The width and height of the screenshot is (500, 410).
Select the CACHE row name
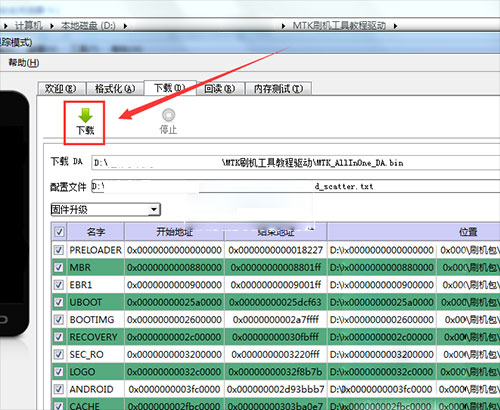84,406
